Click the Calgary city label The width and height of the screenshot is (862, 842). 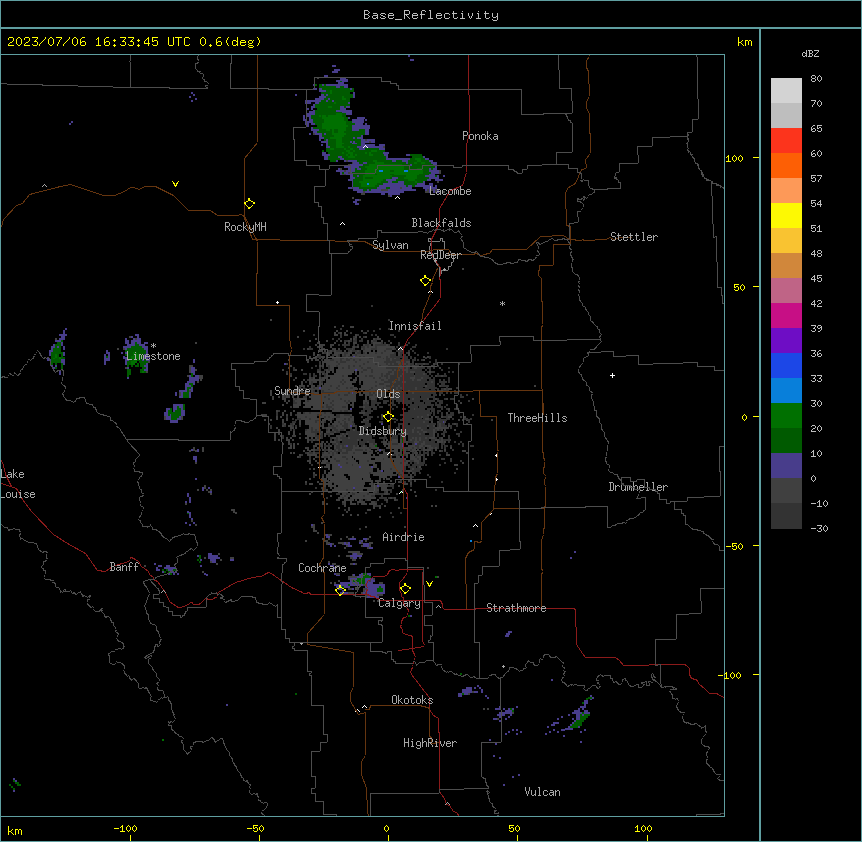(399, 603)
